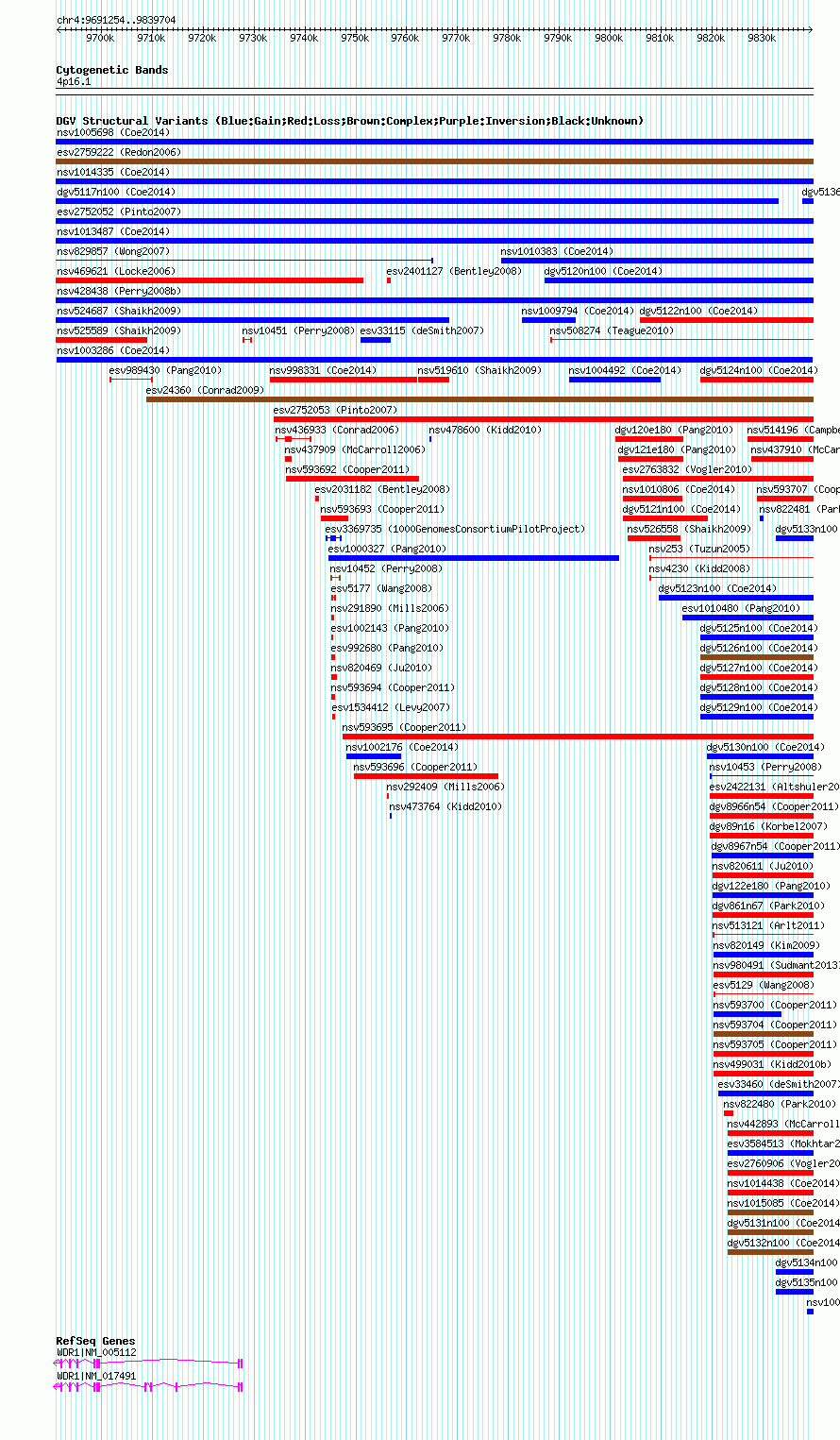Click esv5177 (Wang2008) label

tap(382, 588)
